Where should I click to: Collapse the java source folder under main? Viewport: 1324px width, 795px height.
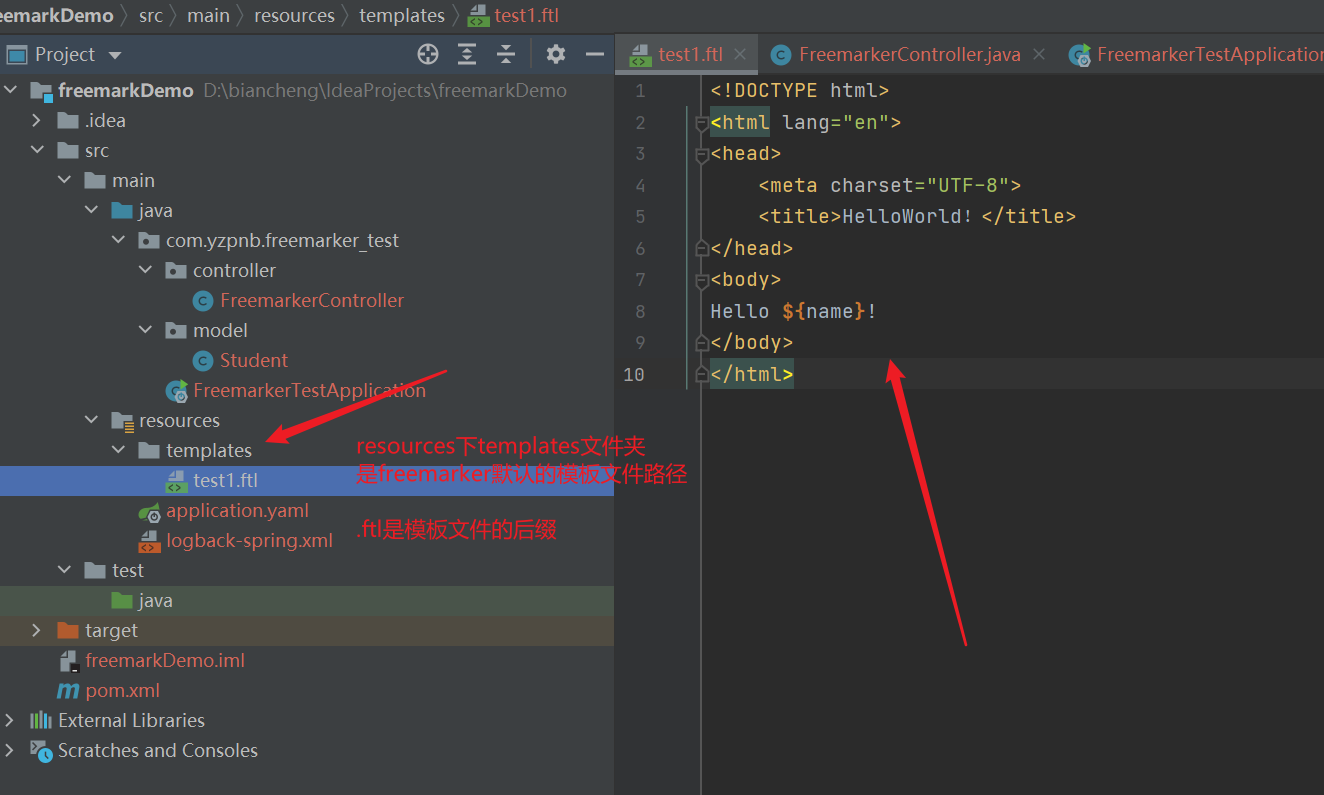point(92,210)
